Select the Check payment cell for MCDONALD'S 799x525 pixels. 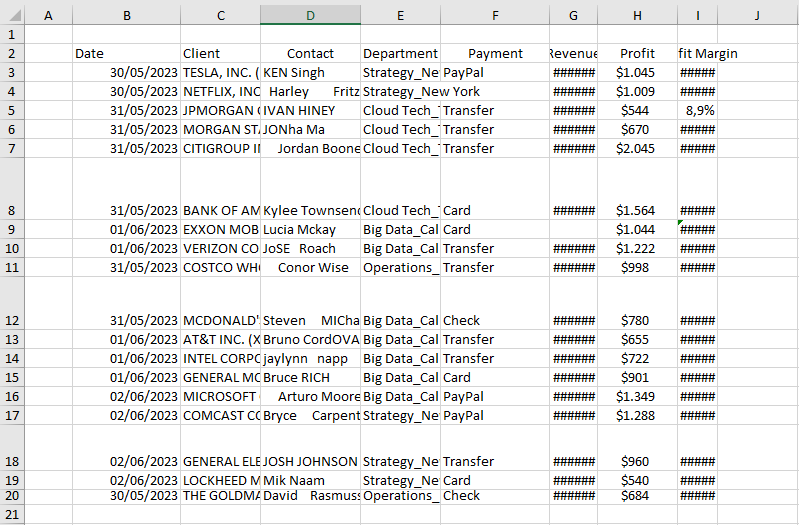[495, 303]
